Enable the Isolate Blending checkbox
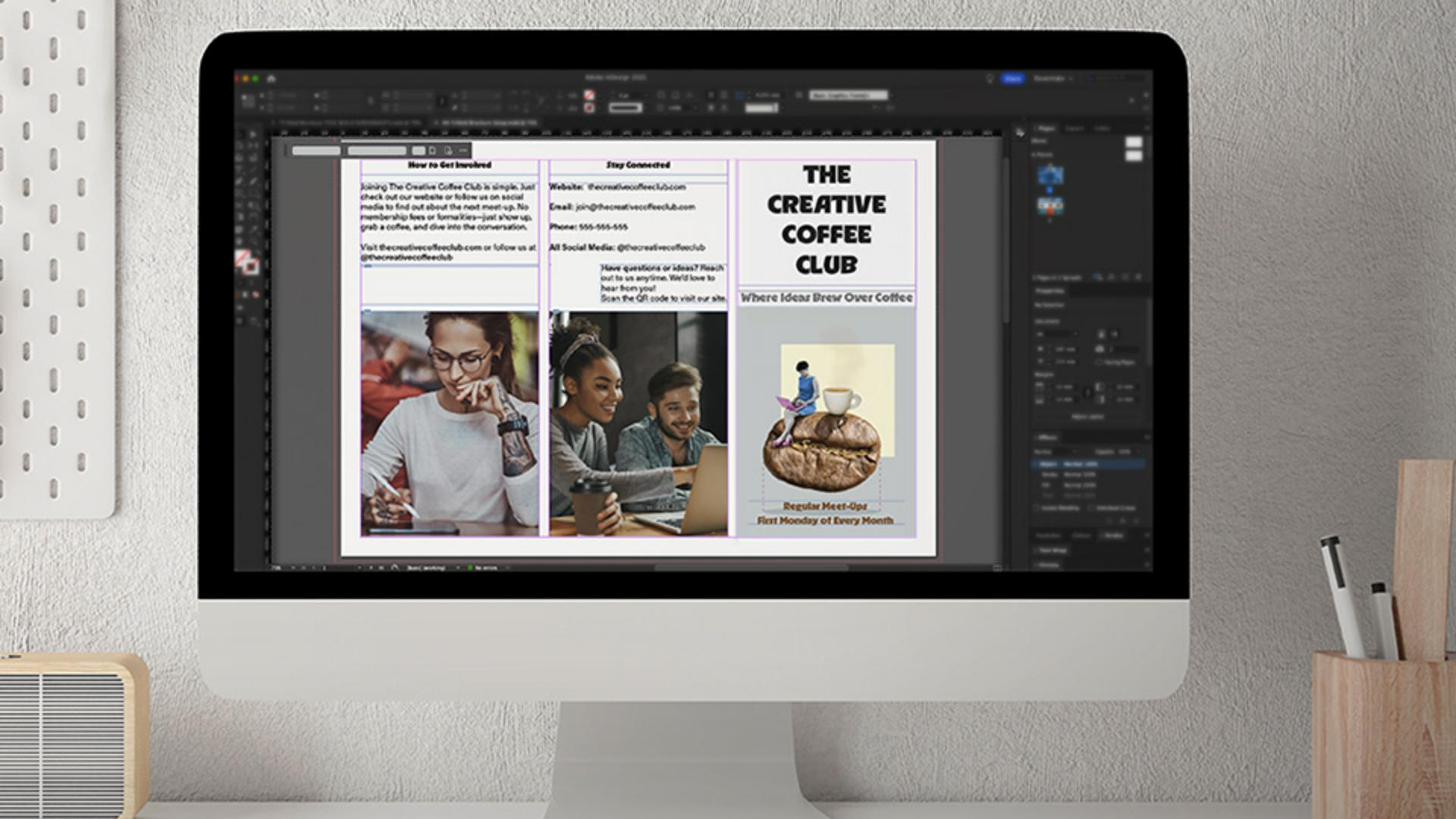Screen dimensions: 1456x819 point(1037,507)
